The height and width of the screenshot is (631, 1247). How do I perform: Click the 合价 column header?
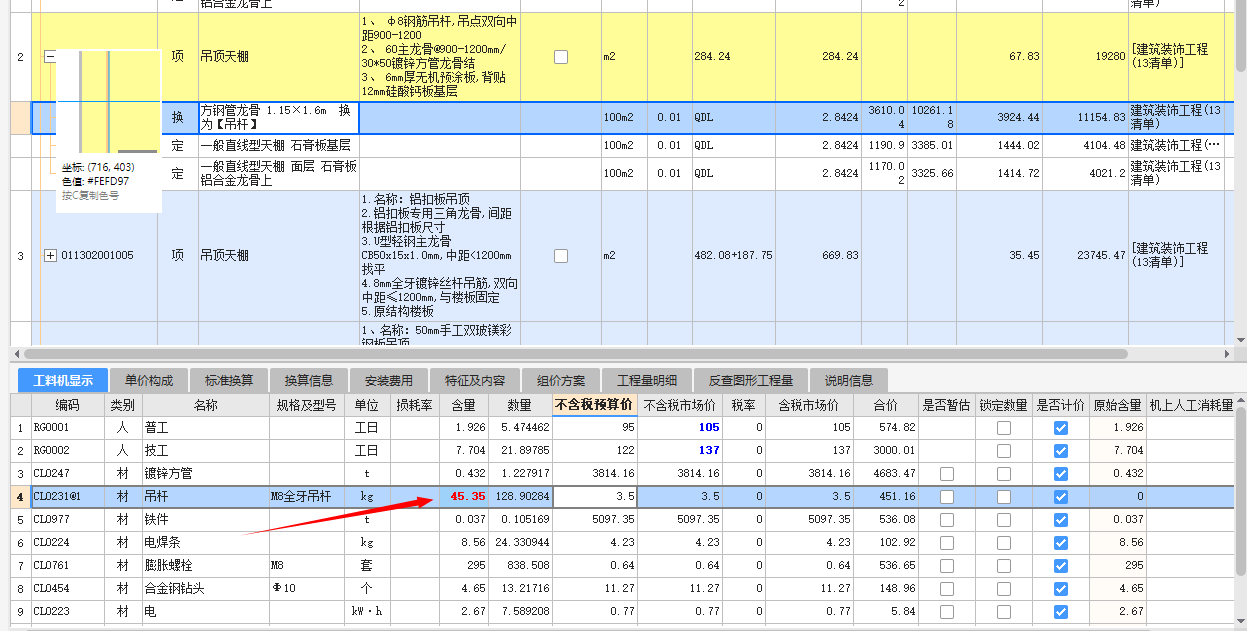[x=886, y=405]
